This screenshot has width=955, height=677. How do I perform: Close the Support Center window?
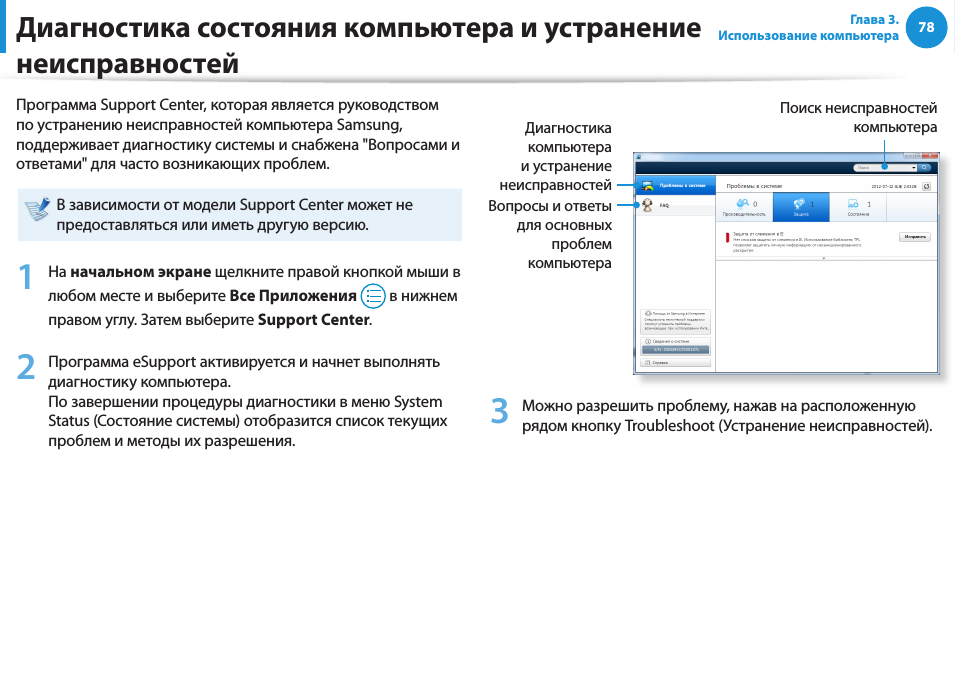[x=929, y=155]
